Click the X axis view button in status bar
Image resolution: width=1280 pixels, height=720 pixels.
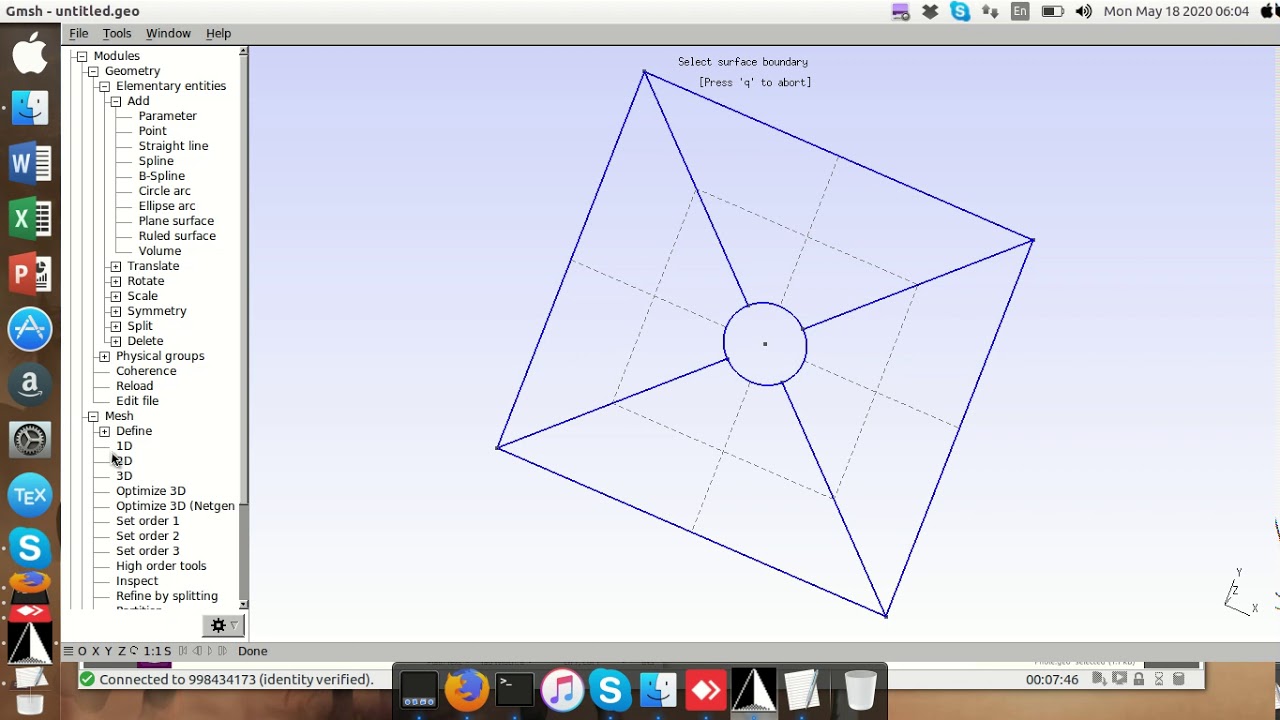[96, 651]
